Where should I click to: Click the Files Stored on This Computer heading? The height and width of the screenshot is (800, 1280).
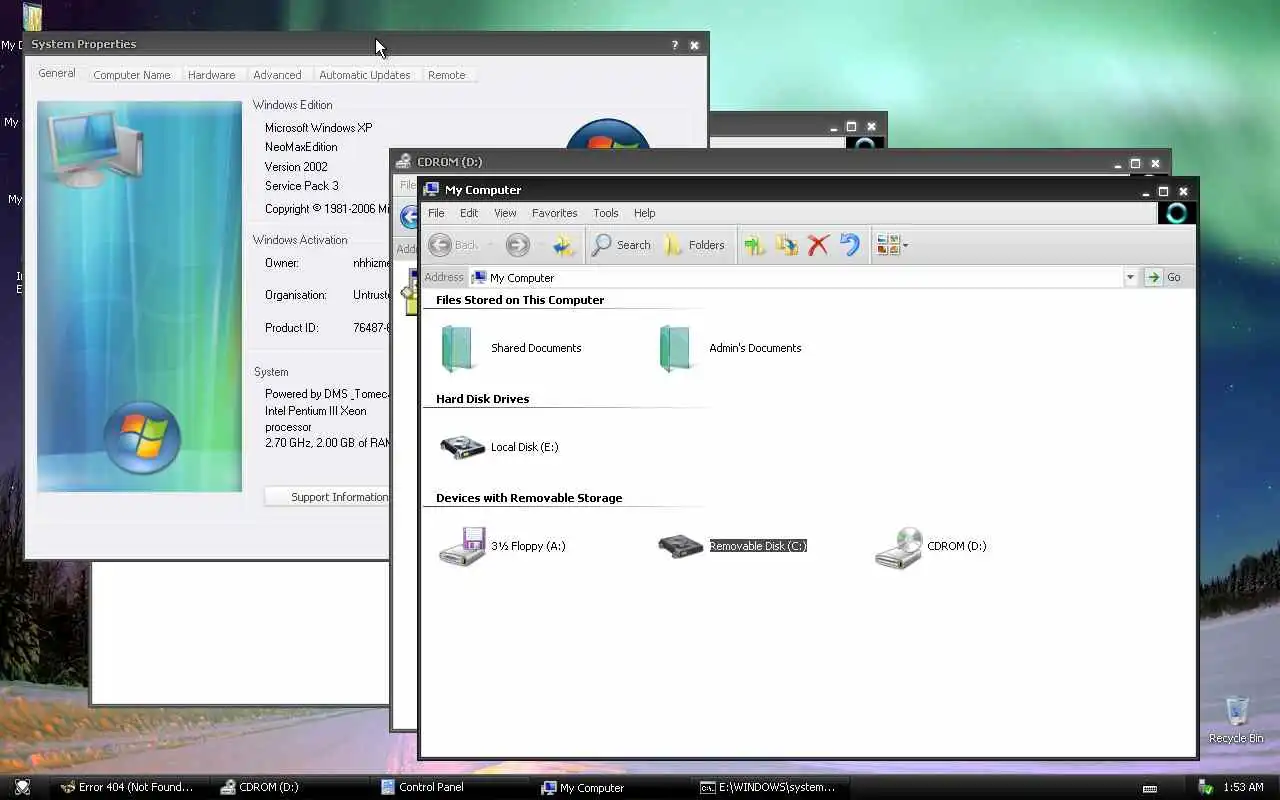point(520,300)
